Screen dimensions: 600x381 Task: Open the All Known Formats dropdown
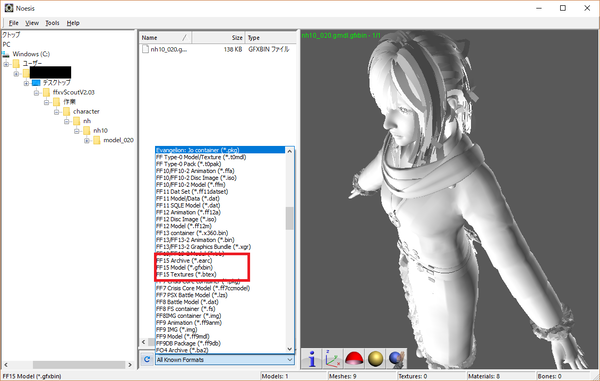coord(225,360)
